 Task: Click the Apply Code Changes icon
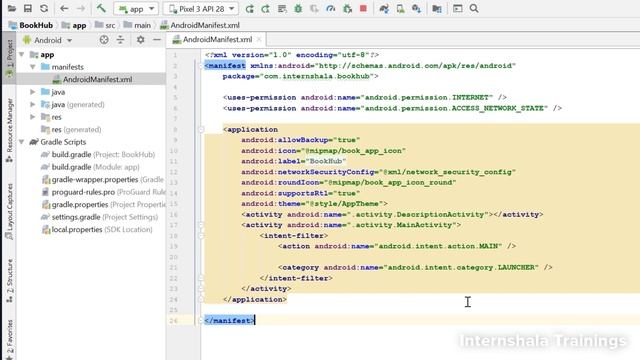point(282,9)
